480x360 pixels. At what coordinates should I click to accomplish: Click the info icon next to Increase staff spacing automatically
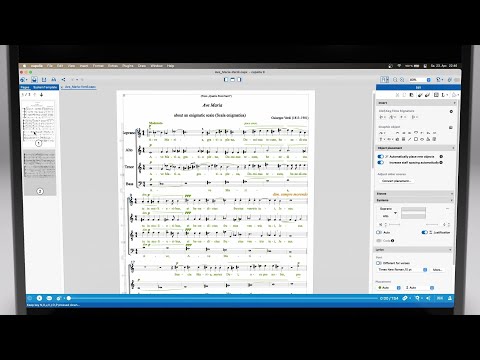click(x=441, y=162)
